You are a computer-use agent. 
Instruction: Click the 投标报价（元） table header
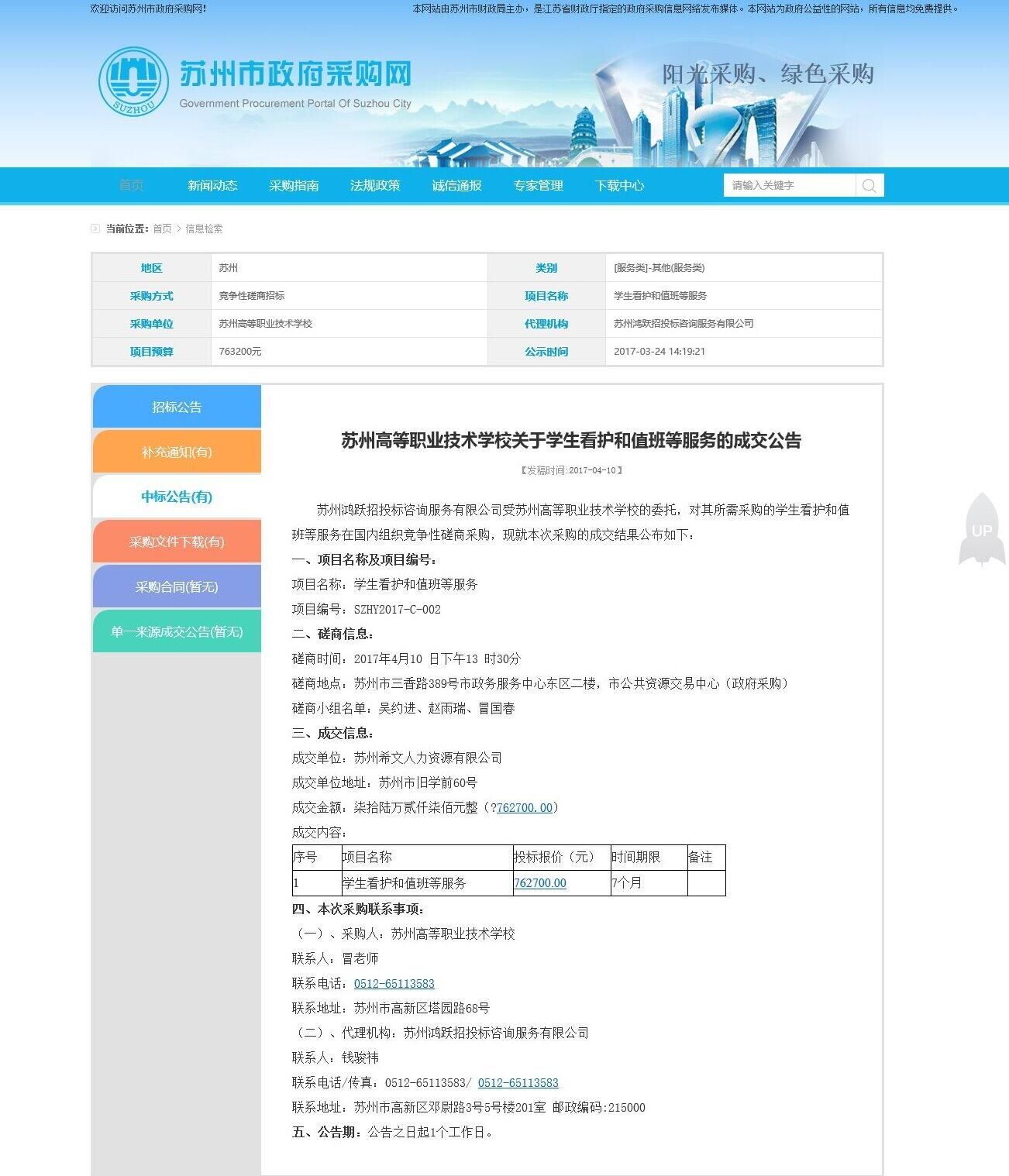(562, 857)
